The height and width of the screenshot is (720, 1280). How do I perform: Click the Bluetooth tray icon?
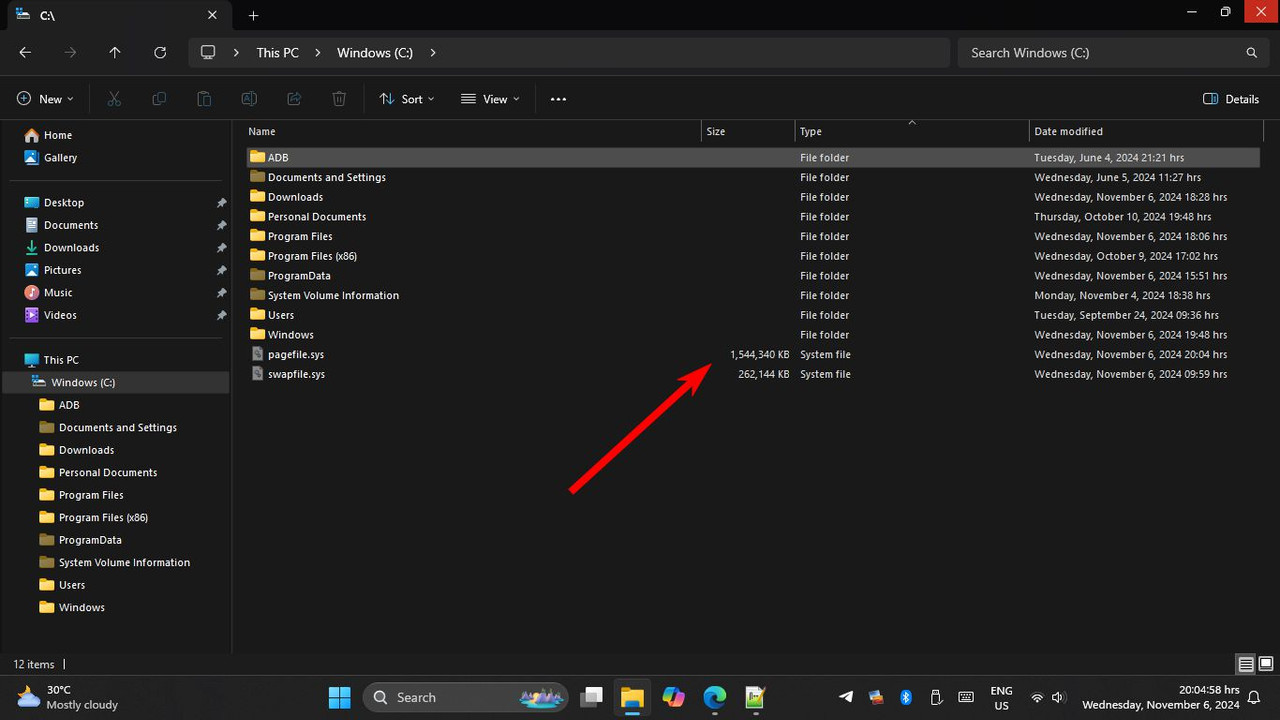click(x=906, y=697)
